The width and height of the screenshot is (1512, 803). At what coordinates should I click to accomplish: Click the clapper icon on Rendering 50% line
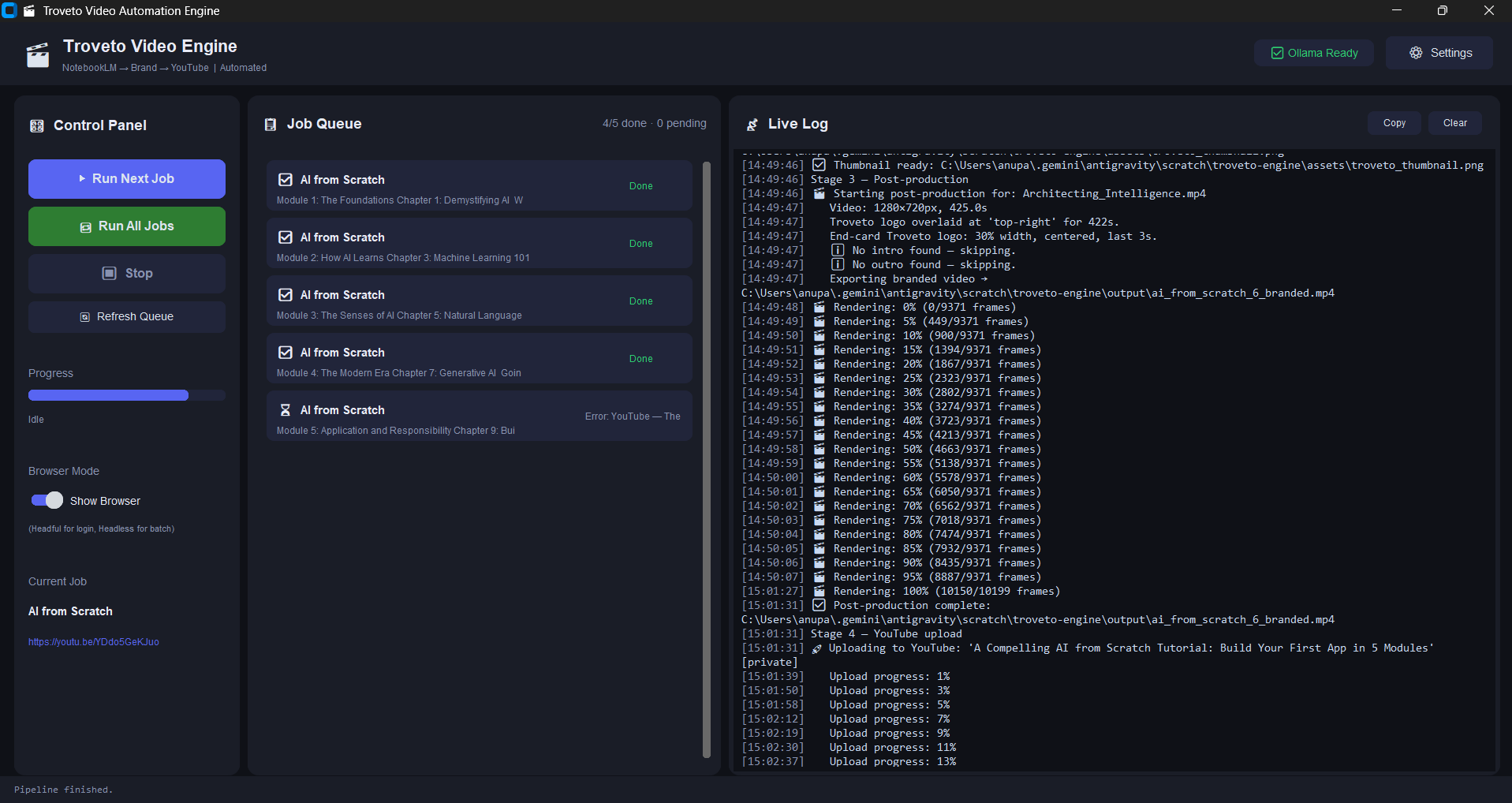[819, 449]
